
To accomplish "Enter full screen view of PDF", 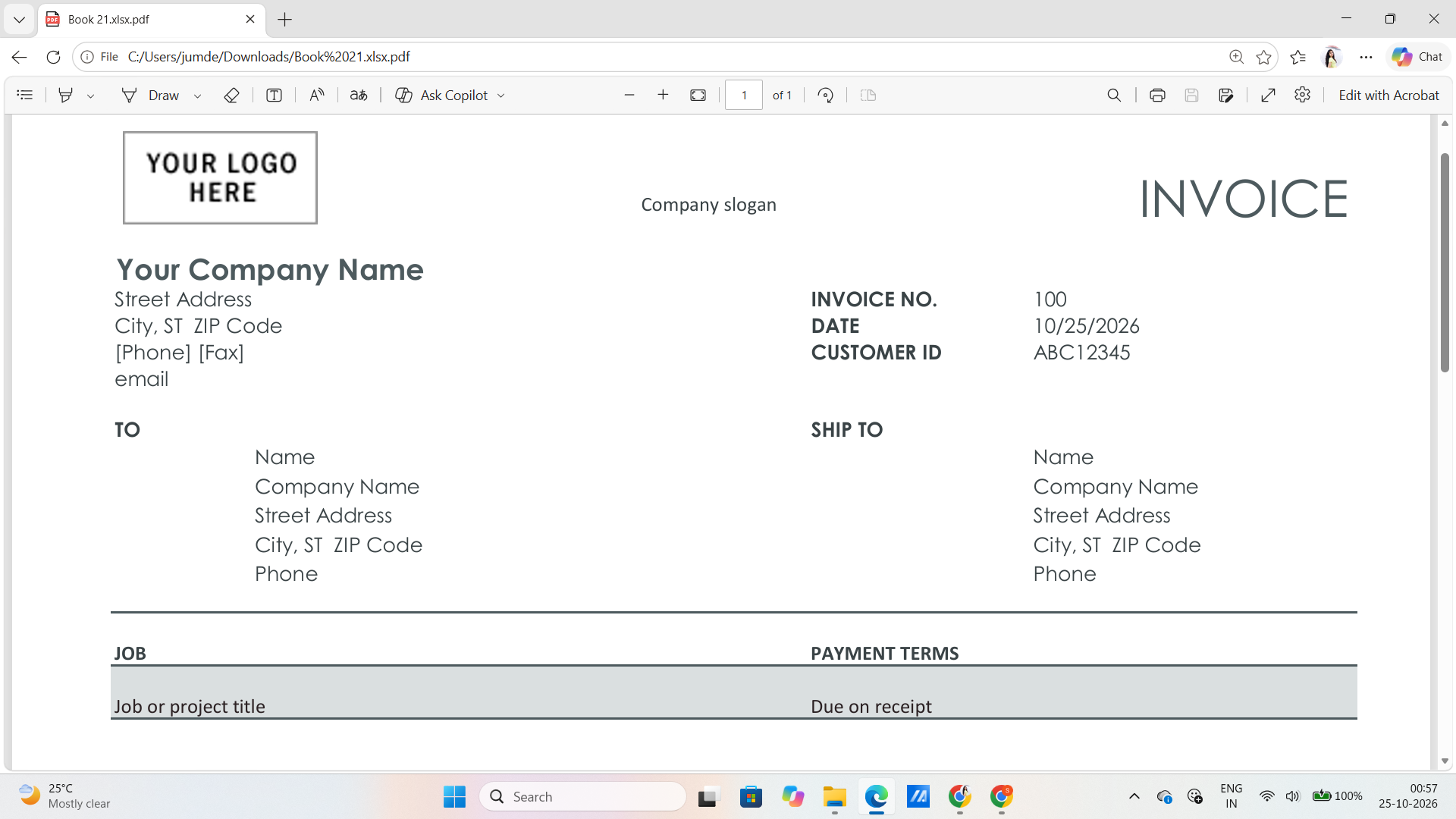I will (x=1268, y=95).
